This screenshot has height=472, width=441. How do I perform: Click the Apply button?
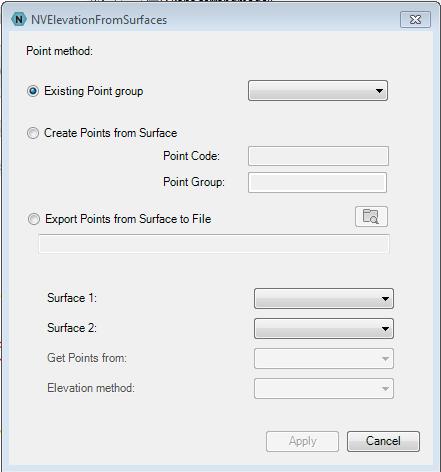pos(302,441)
